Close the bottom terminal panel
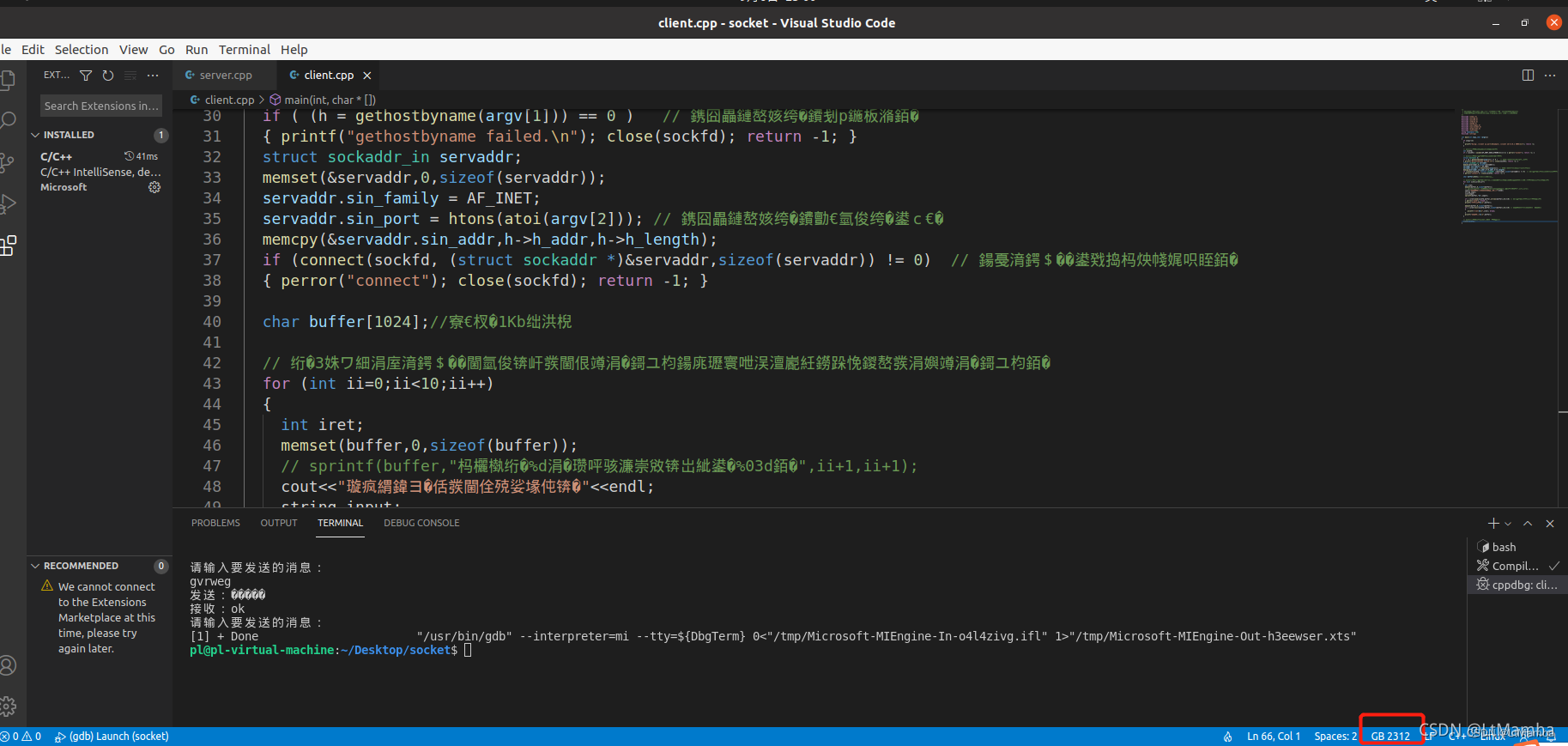1568x746 pixels. [1550, 523]
